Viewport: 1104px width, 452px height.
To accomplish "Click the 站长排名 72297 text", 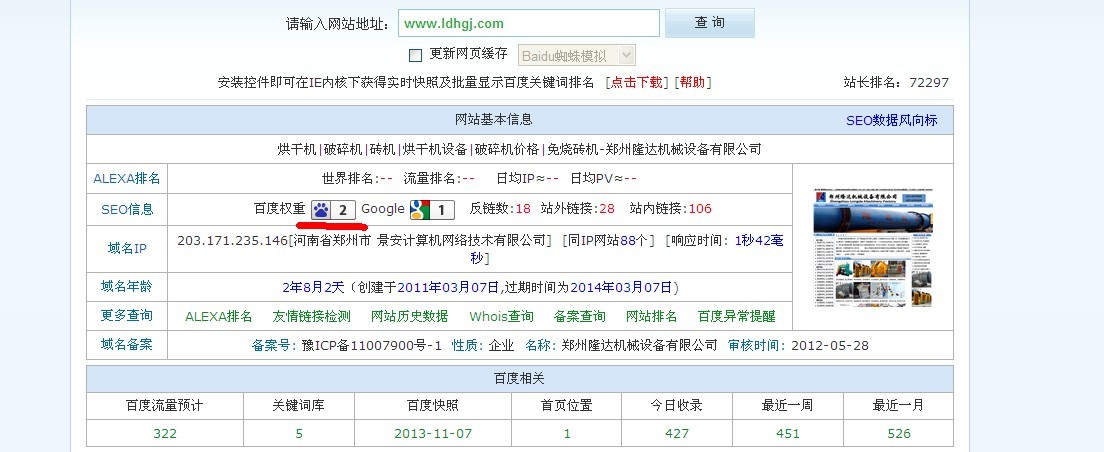I will tap(896, 82).
